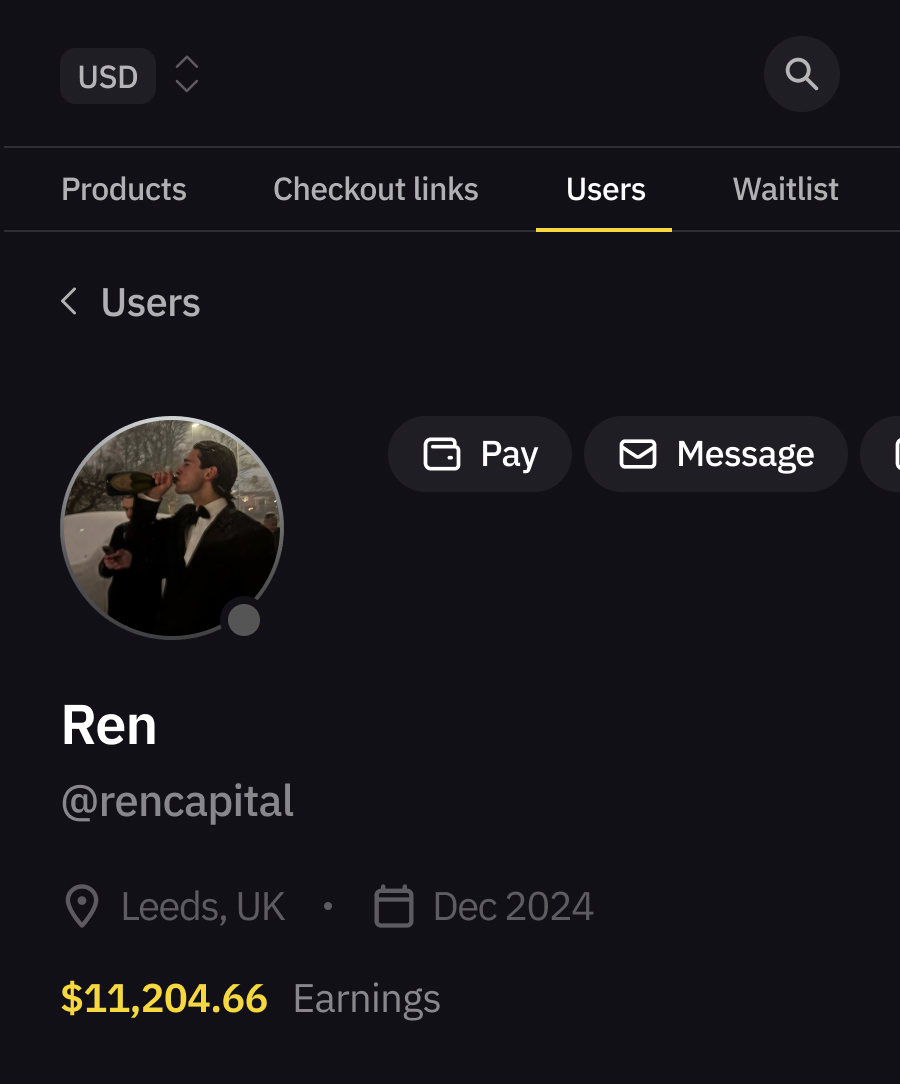Click the $11,204.66 earnings amount
Screen dimensions: 900x1084
click(165, 998)
